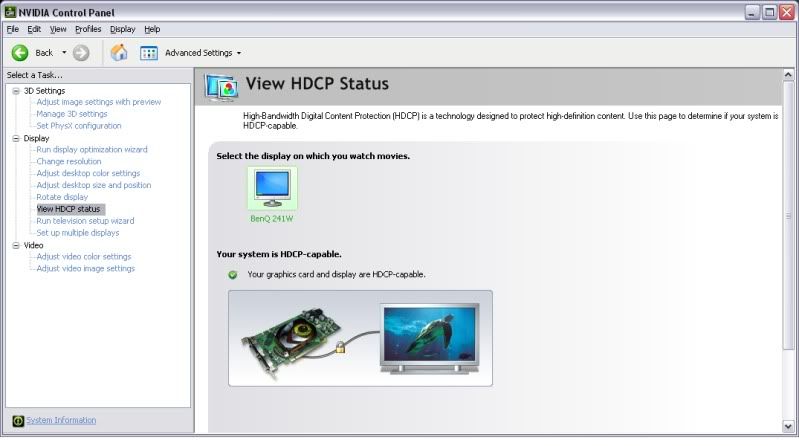Click the green Back arrow icon
The height and width of the screenshot is (446, 799).
point(20,53)
